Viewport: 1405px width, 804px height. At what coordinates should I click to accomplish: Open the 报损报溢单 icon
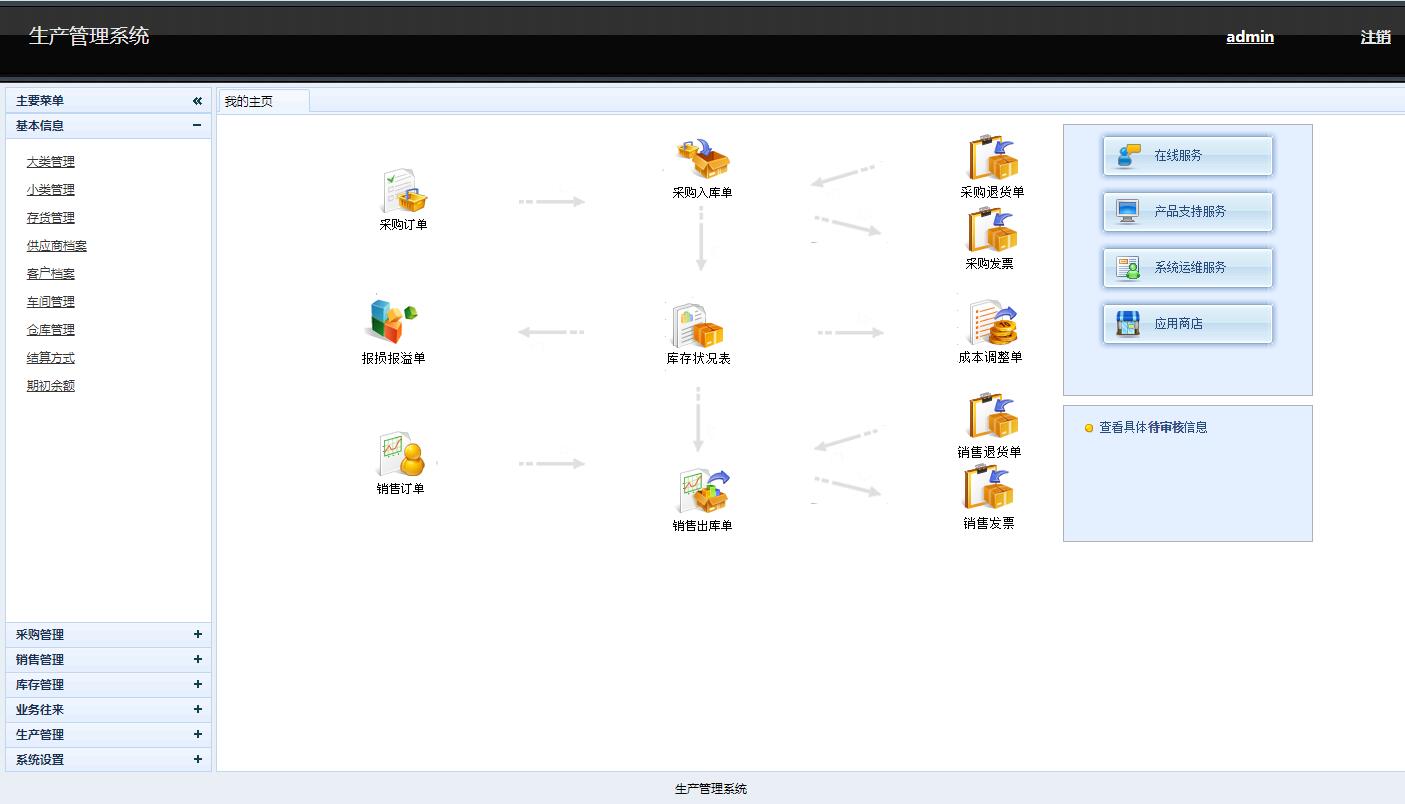[x=393, y=322]
